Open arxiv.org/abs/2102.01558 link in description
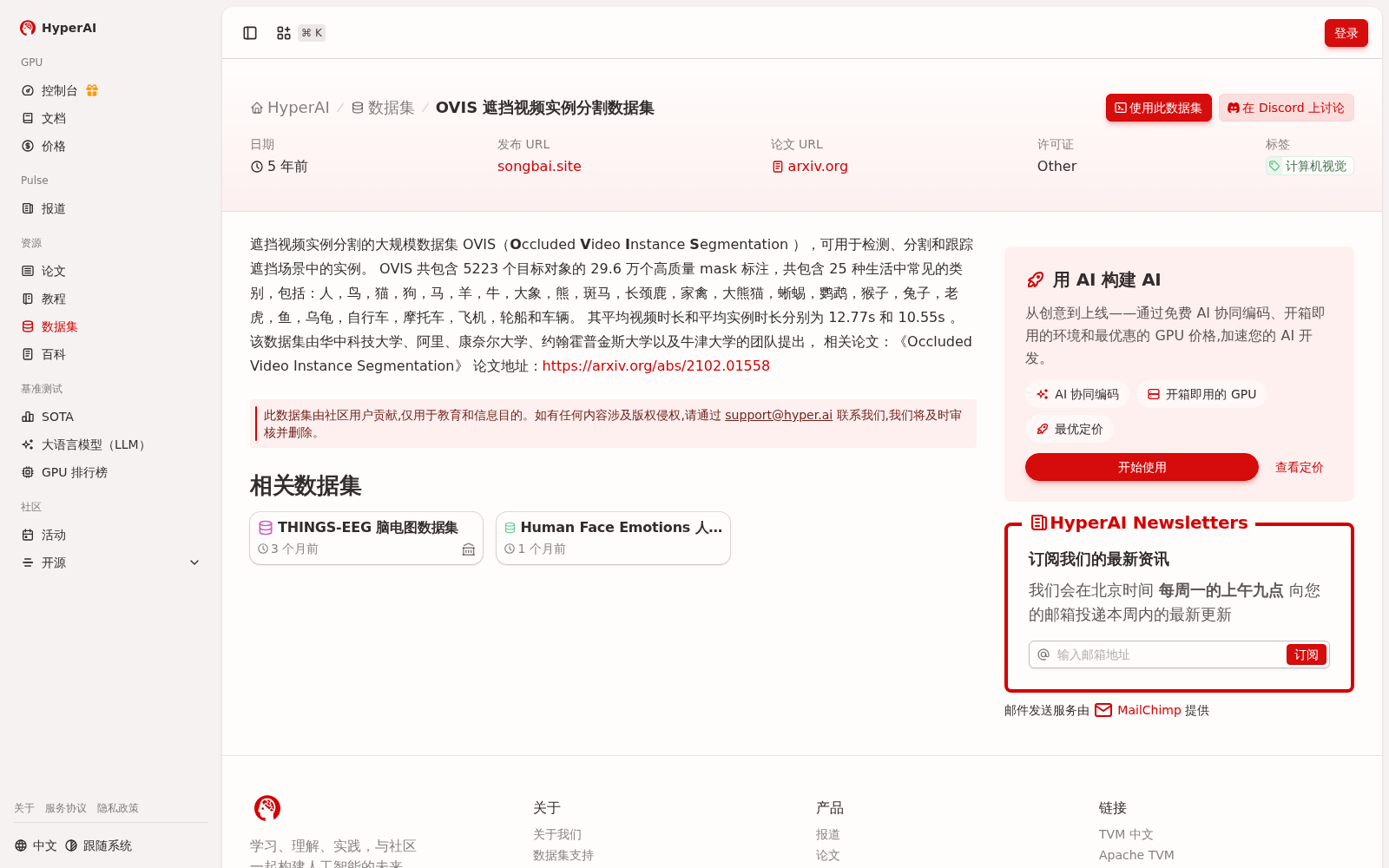The image size is (1389, 868). 656,365
